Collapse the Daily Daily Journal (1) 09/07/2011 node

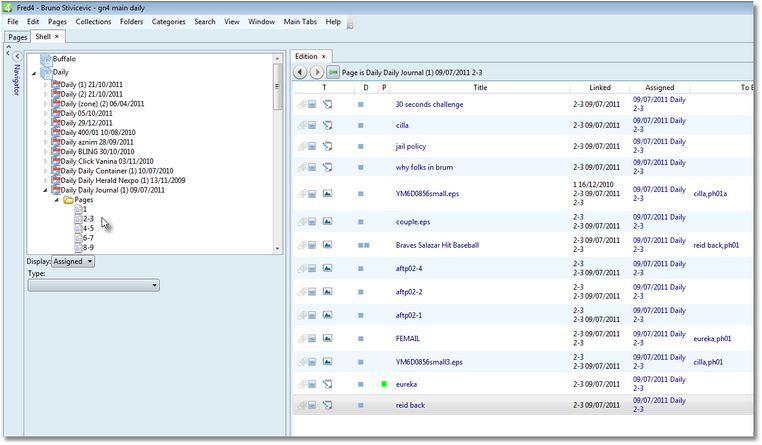[45, 190]
